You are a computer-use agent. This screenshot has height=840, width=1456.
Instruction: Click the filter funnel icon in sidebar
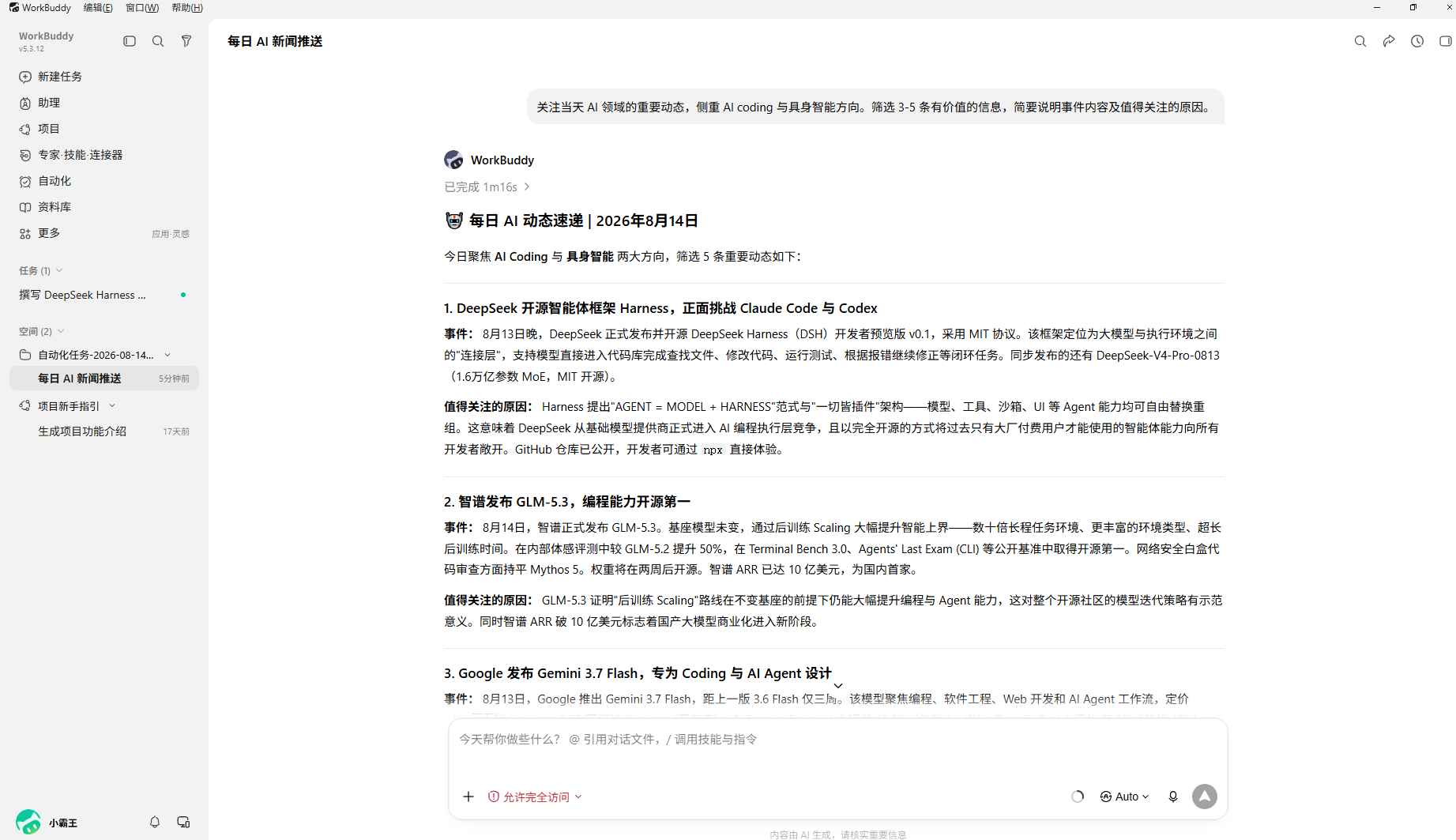pyautogui.click(x=186, y=41)
